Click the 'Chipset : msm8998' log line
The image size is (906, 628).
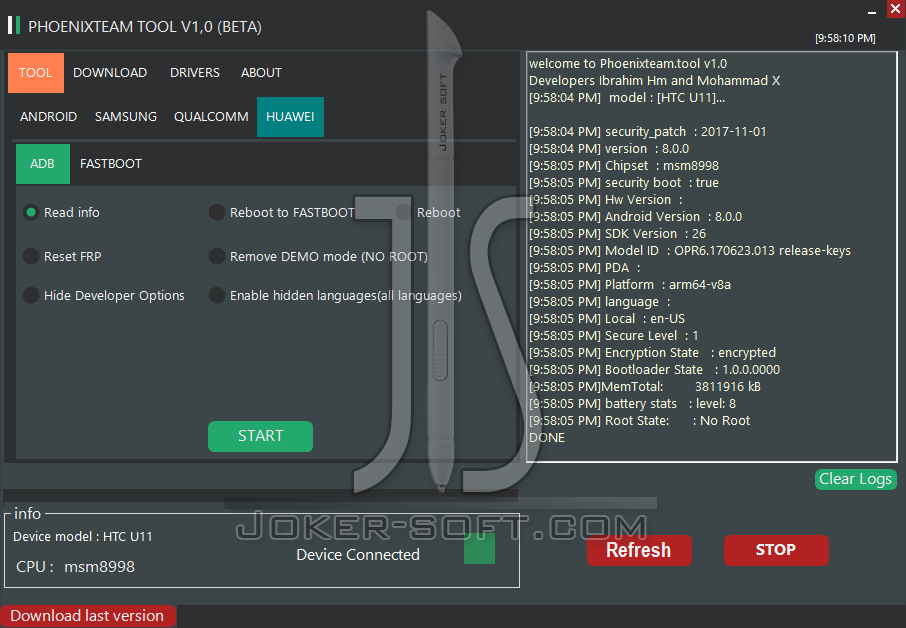pyautogui.click(x=624, y=166)
